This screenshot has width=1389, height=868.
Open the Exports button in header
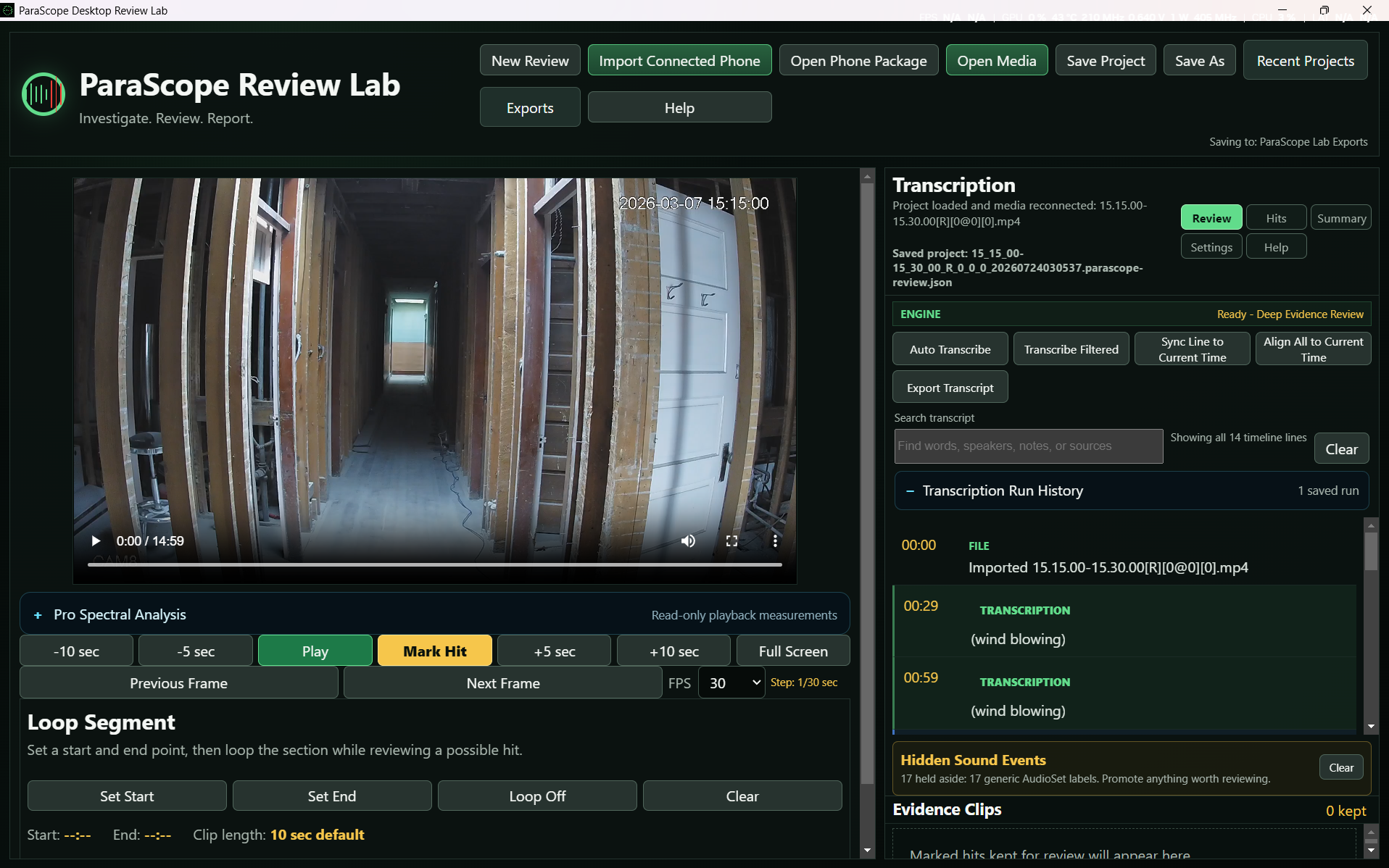(x=530, y=107)
